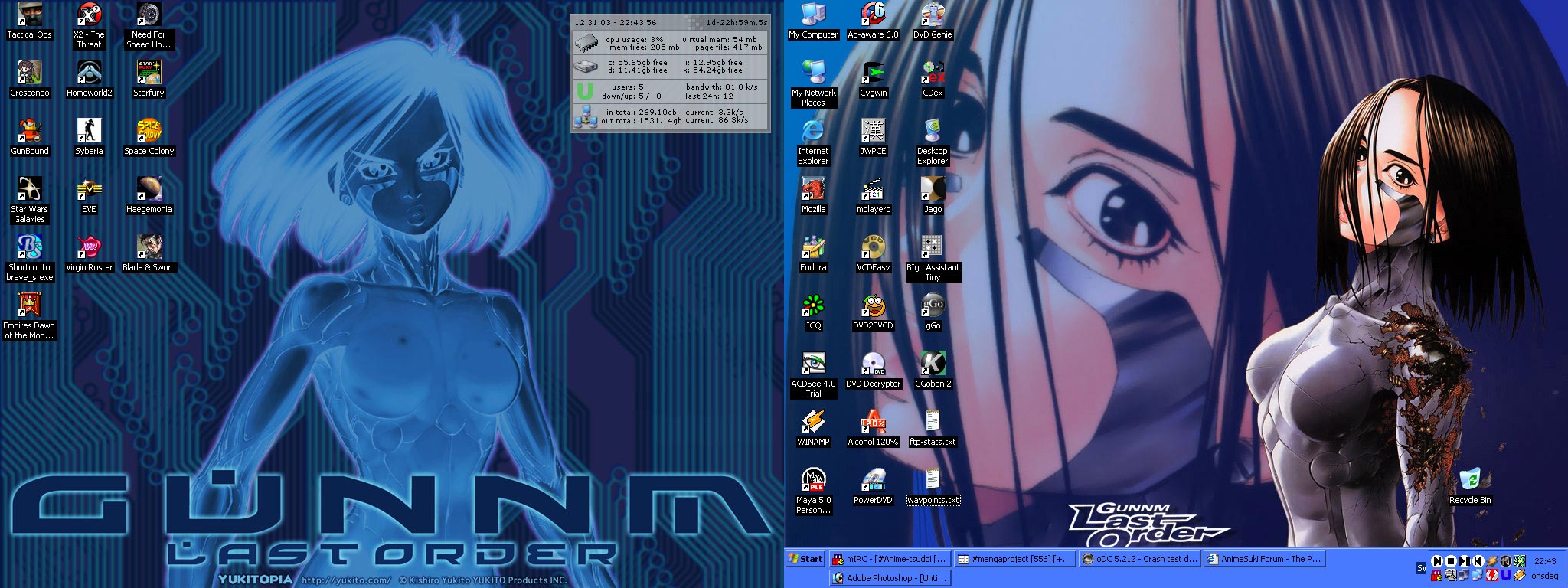Click the play/pause button in system tray
This screenshot has width=1568, height=588.
pyautogui.click(x=1465, y=561)
